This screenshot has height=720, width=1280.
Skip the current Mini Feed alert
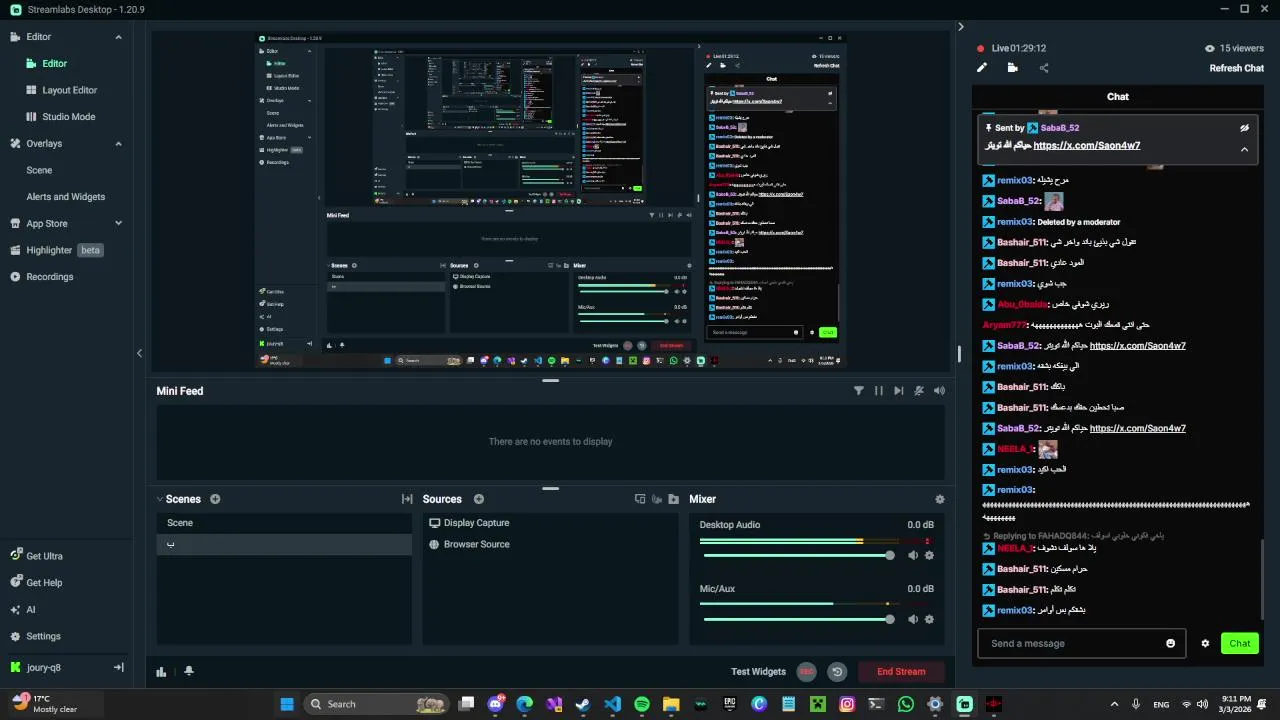click(899, 391)
